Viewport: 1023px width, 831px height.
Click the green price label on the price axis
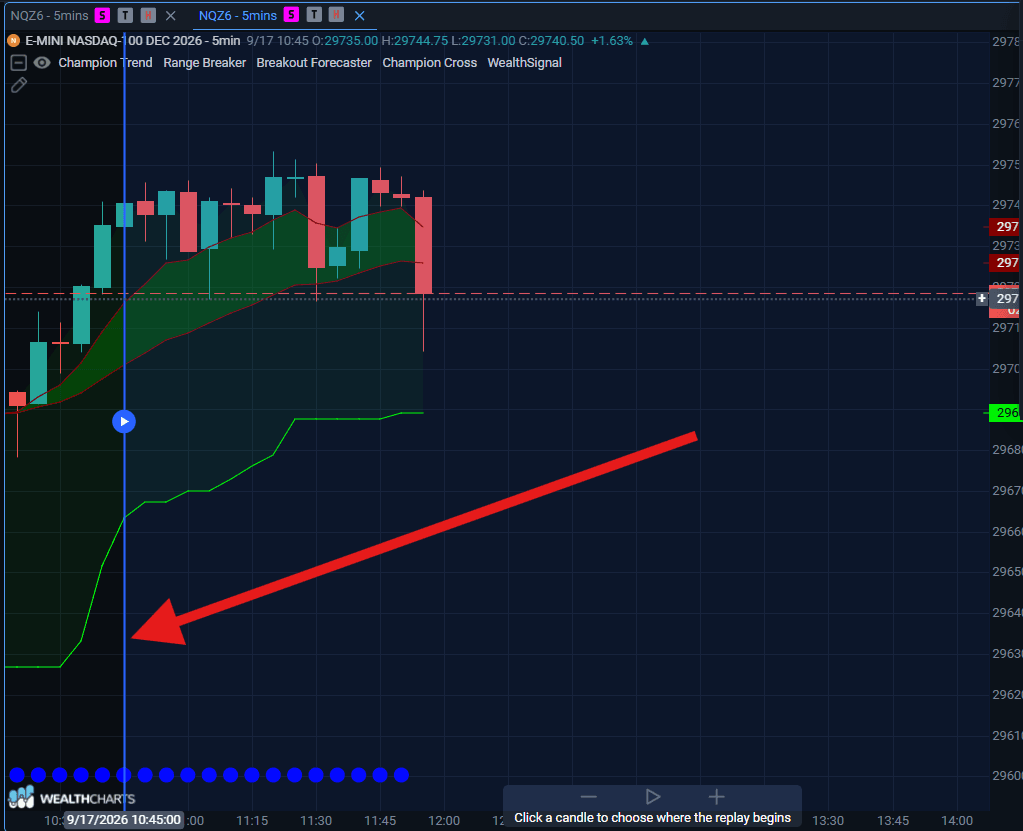pyautogui.click(x=1005, y=413)
